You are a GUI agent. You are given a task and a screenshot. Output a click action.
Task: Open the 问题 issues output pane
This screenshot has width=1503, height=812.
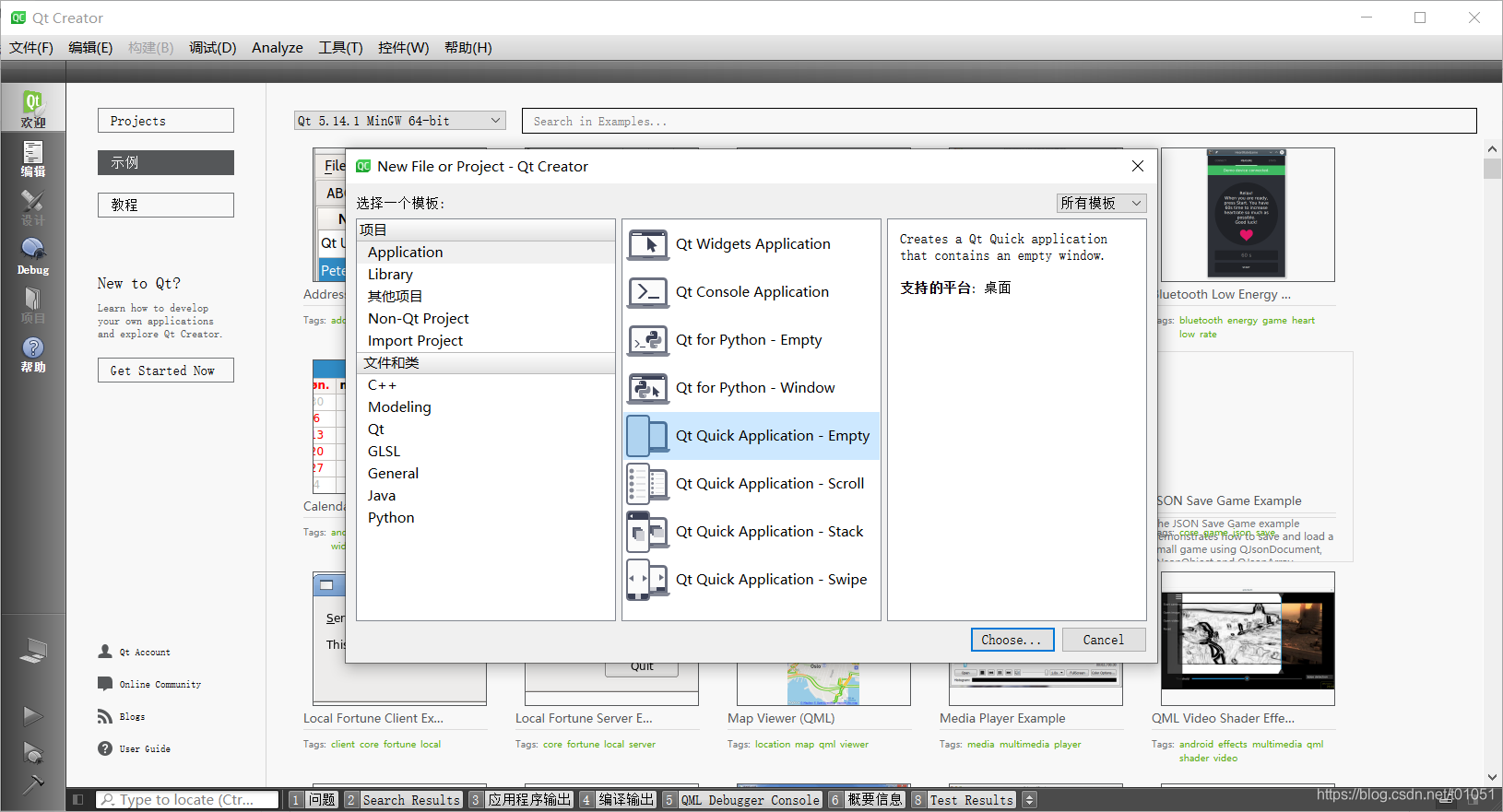click(x=314, y=800)
